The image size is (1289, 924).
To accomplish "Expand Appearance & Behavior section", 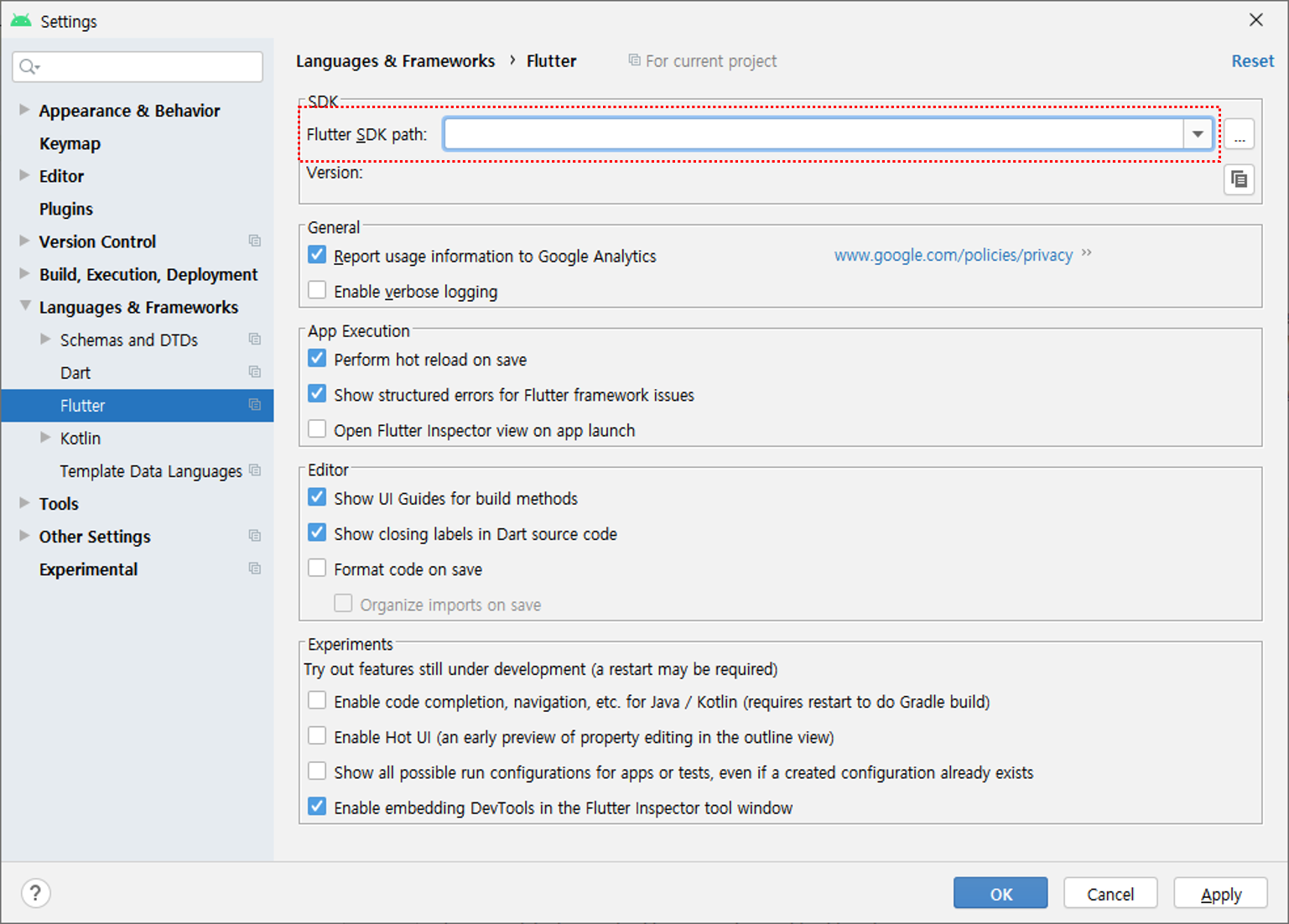I will click(24, 110).
